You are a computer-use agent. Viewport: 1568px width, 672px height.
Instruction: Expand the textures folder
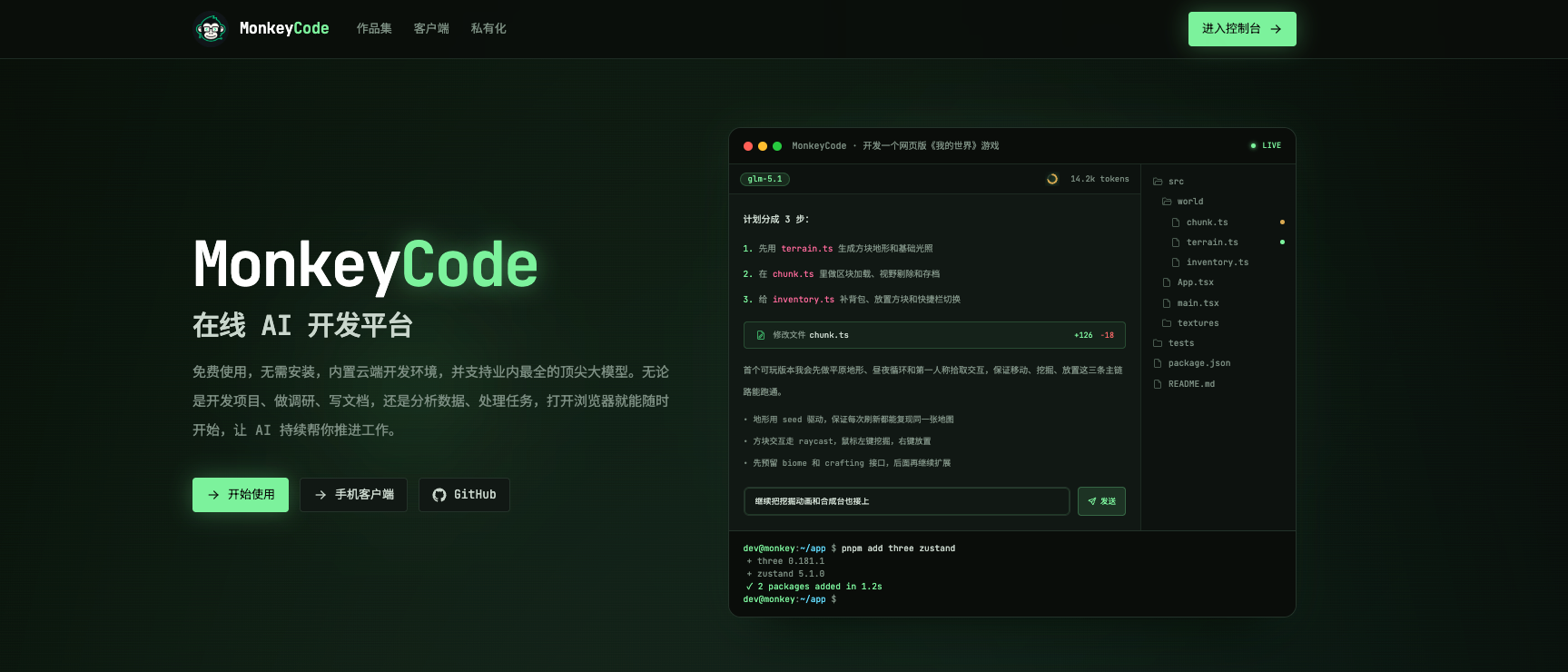click(1190, 323)
